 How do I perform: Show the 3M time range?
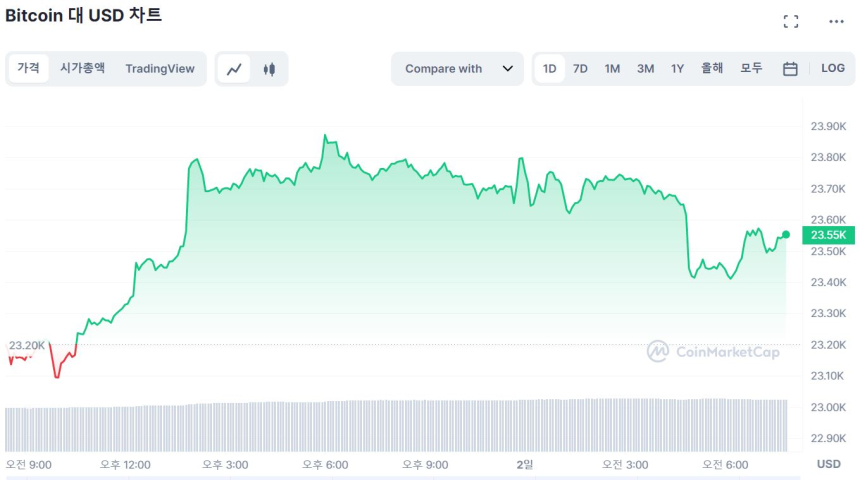[645, 69]
